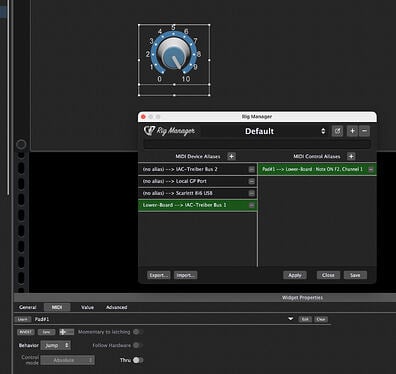Click the button left of Sync
This screenshot has height=374, width=396.
tap(26, 332)
